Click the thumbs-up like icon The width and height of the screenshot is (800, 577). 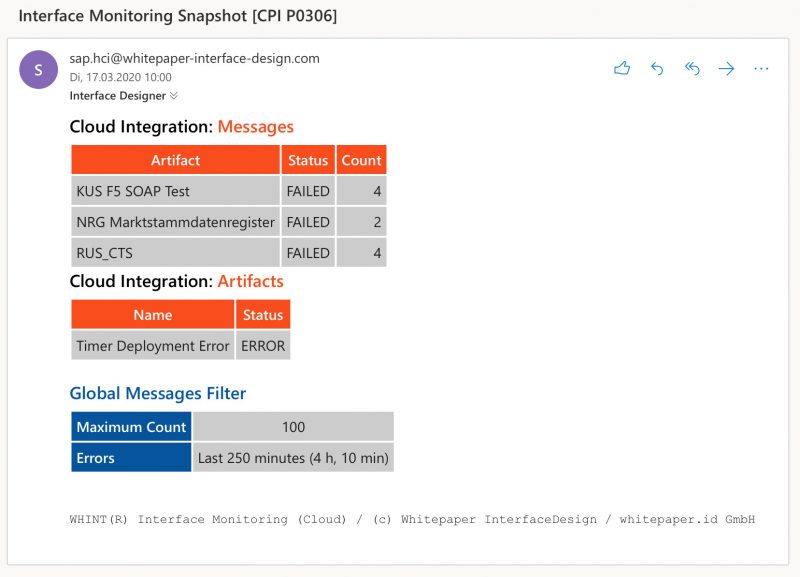click(622, 68)
